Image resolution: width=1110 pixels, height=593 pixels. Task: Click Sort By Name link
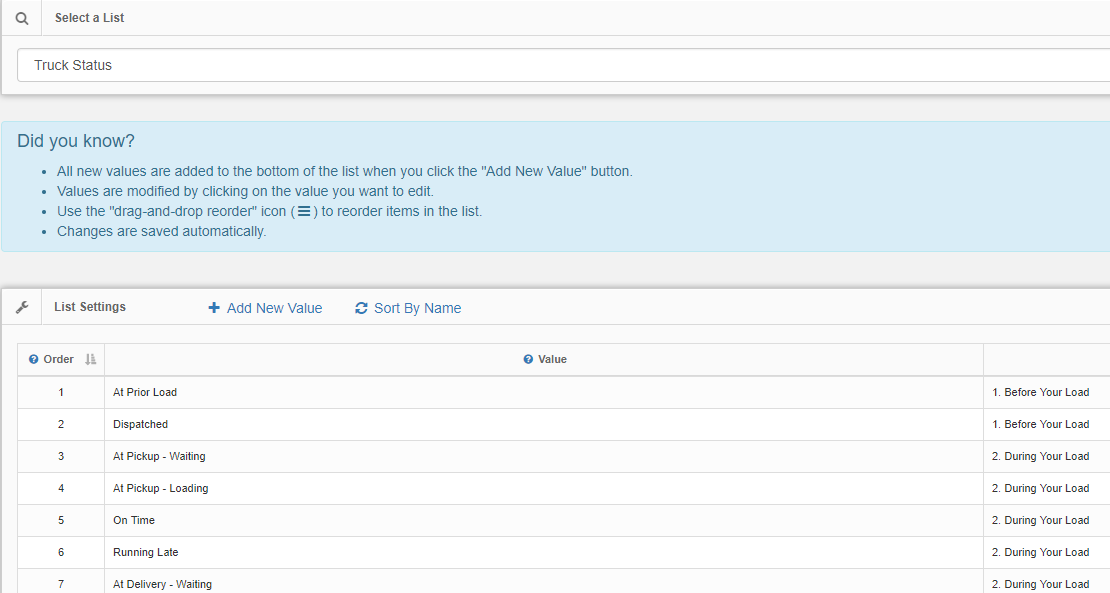click(408, 308)
